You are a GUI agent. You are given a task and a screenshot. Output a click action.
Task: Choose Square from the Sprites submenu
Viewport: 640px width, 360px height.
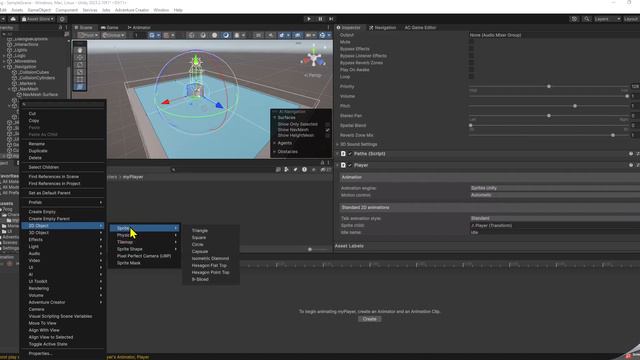(199, 238)
